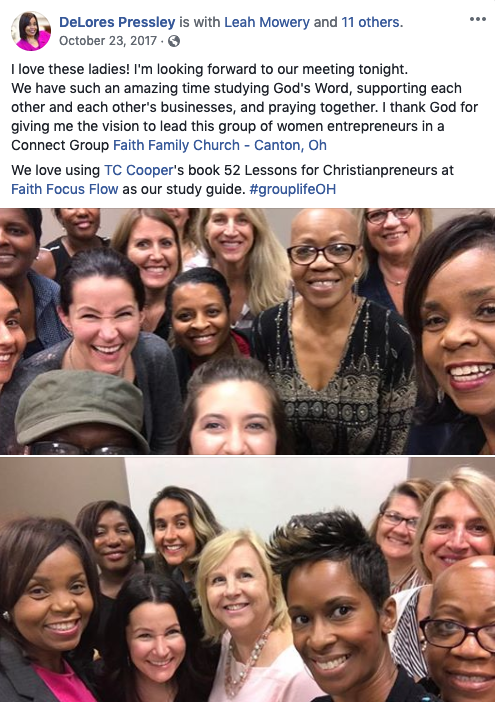Viewport: 495px width, 702px height.
Task: Click the olive green cap in top photo
Action: pyautogui.click(x=80, y=402)
